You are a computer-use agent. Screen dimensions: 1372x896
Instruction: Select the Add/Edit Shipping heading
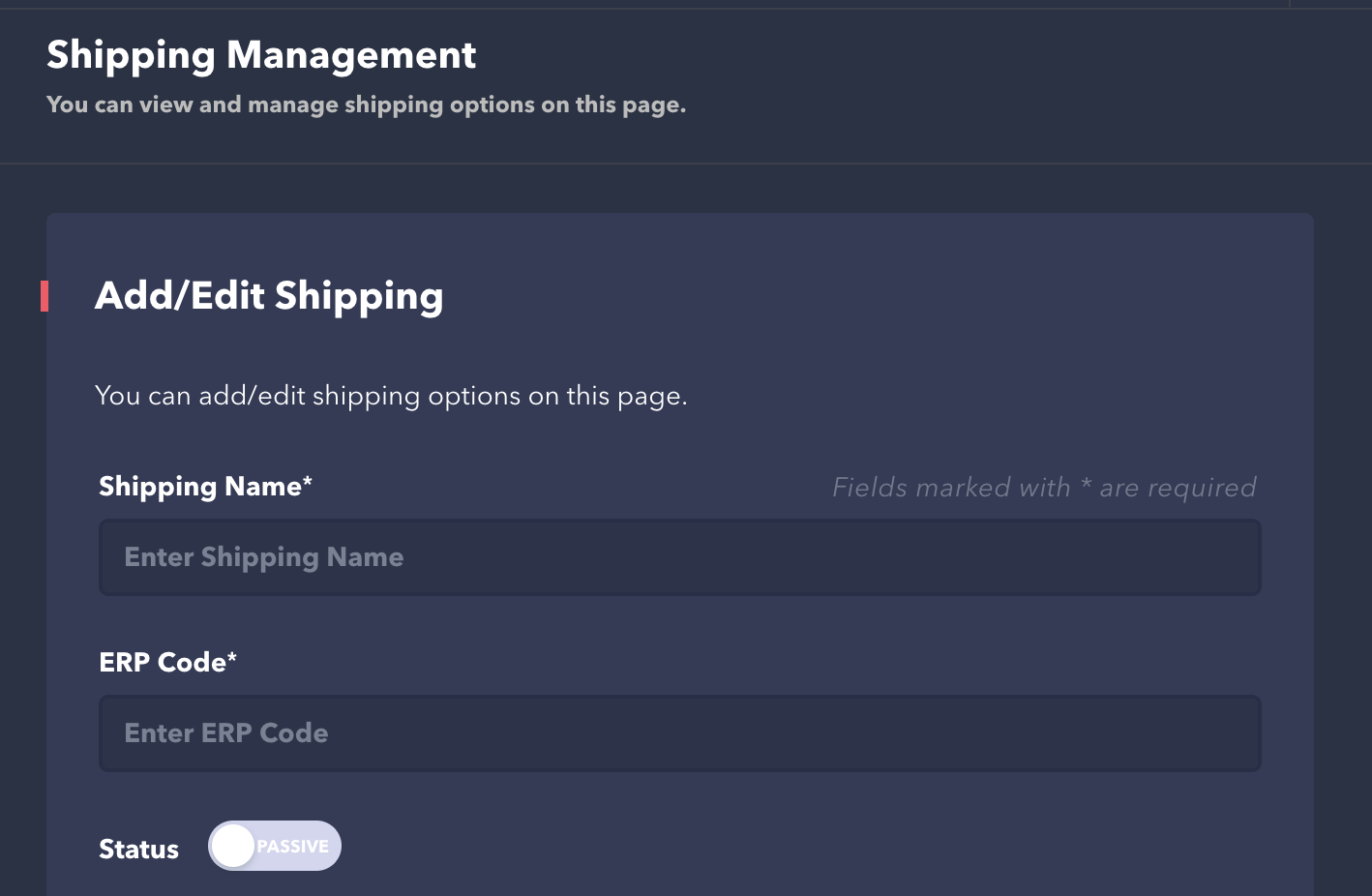(269, 296)
